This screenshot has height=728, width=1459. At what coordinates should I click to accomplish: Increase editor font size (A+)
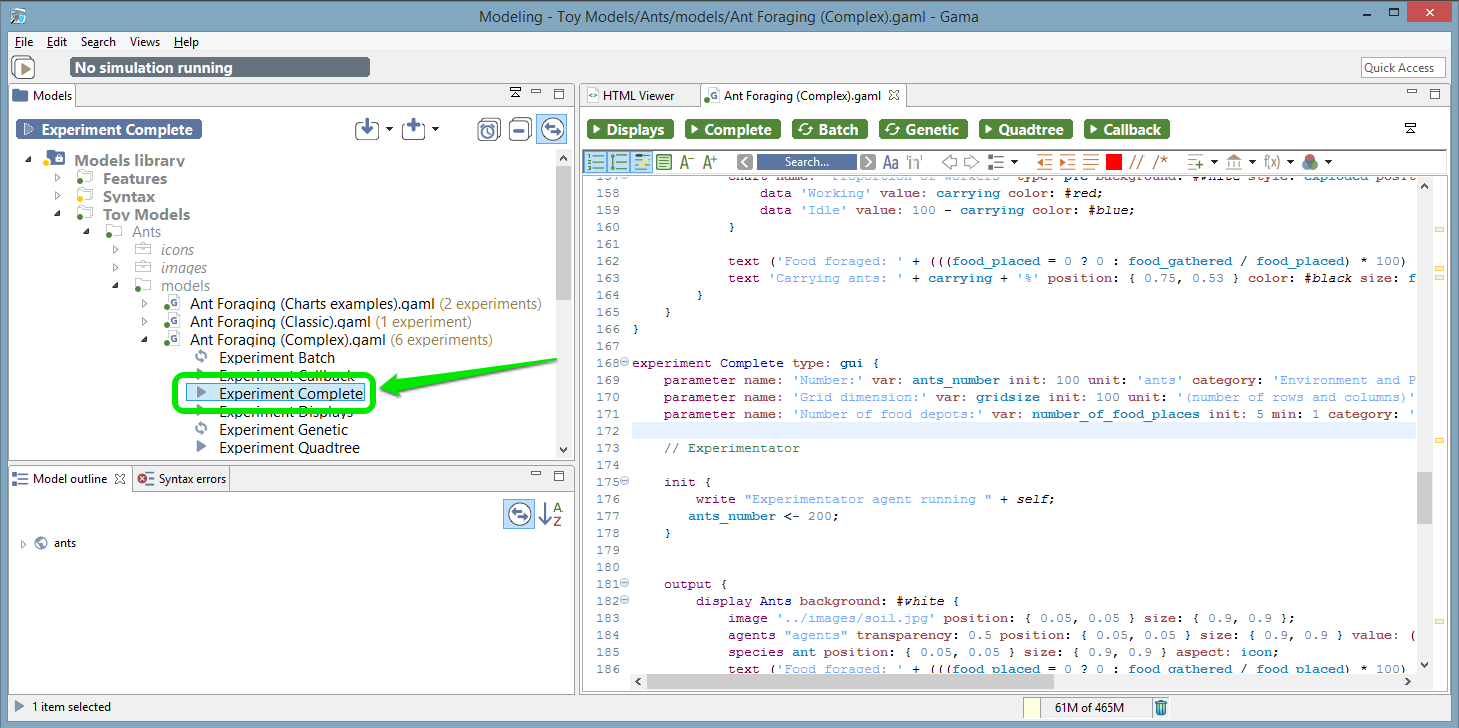coord(710,162)
